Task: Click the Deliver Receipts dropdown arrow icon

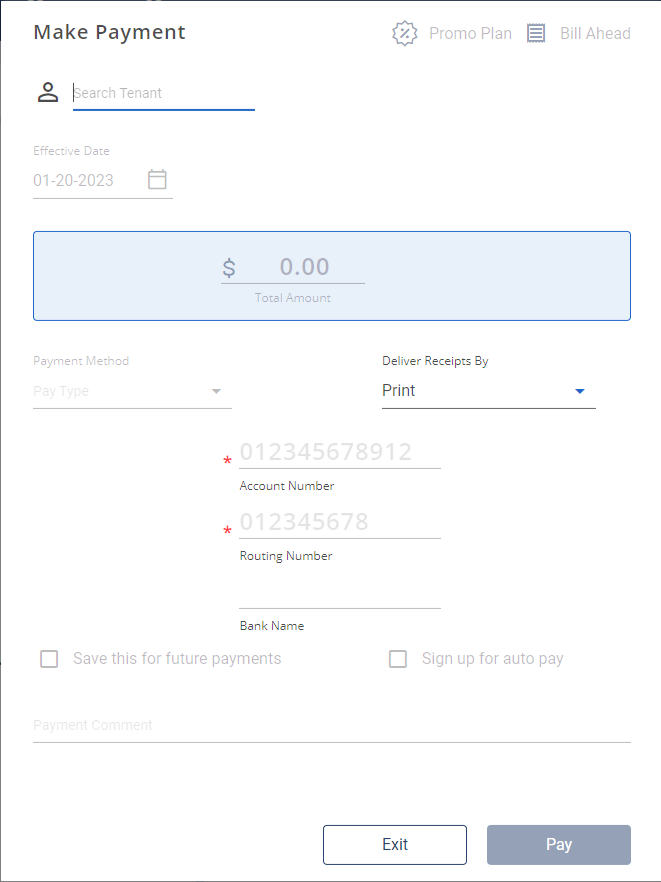Action: (580, 392)
